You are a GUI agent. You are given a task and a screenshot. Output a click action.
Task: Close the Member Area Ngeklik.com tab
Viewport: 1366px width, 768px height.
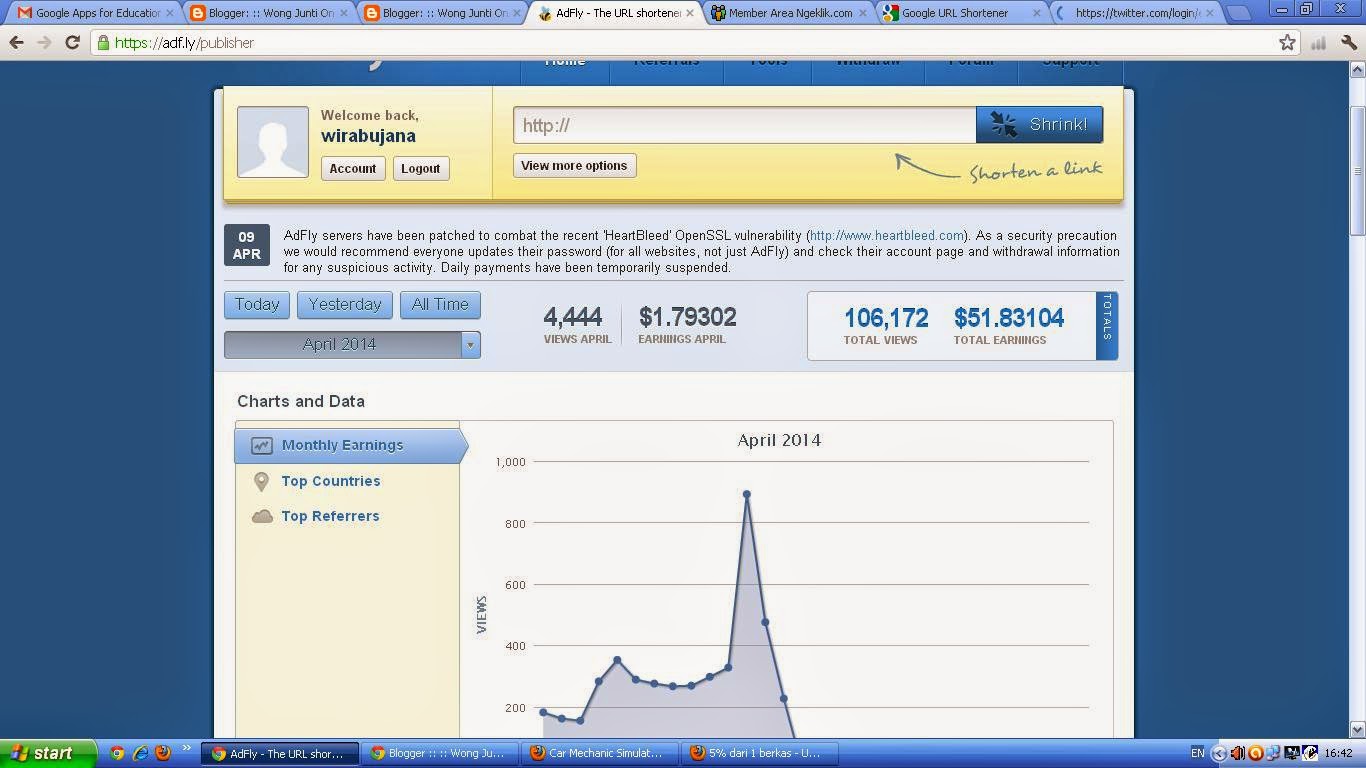[x=863, y=13]
